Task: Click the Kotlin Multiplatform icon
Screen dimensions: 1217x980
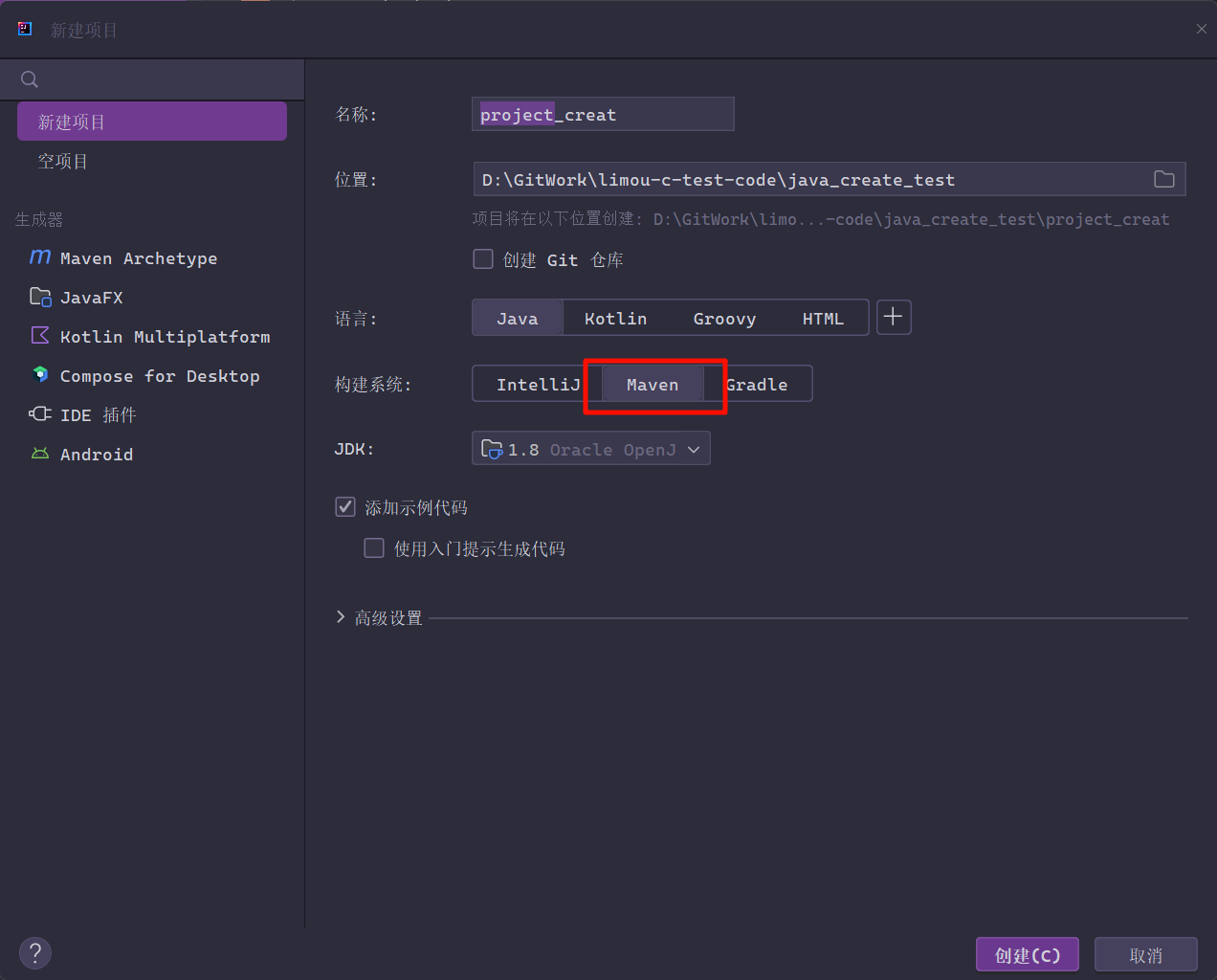Action: click(x=40, y=336)
